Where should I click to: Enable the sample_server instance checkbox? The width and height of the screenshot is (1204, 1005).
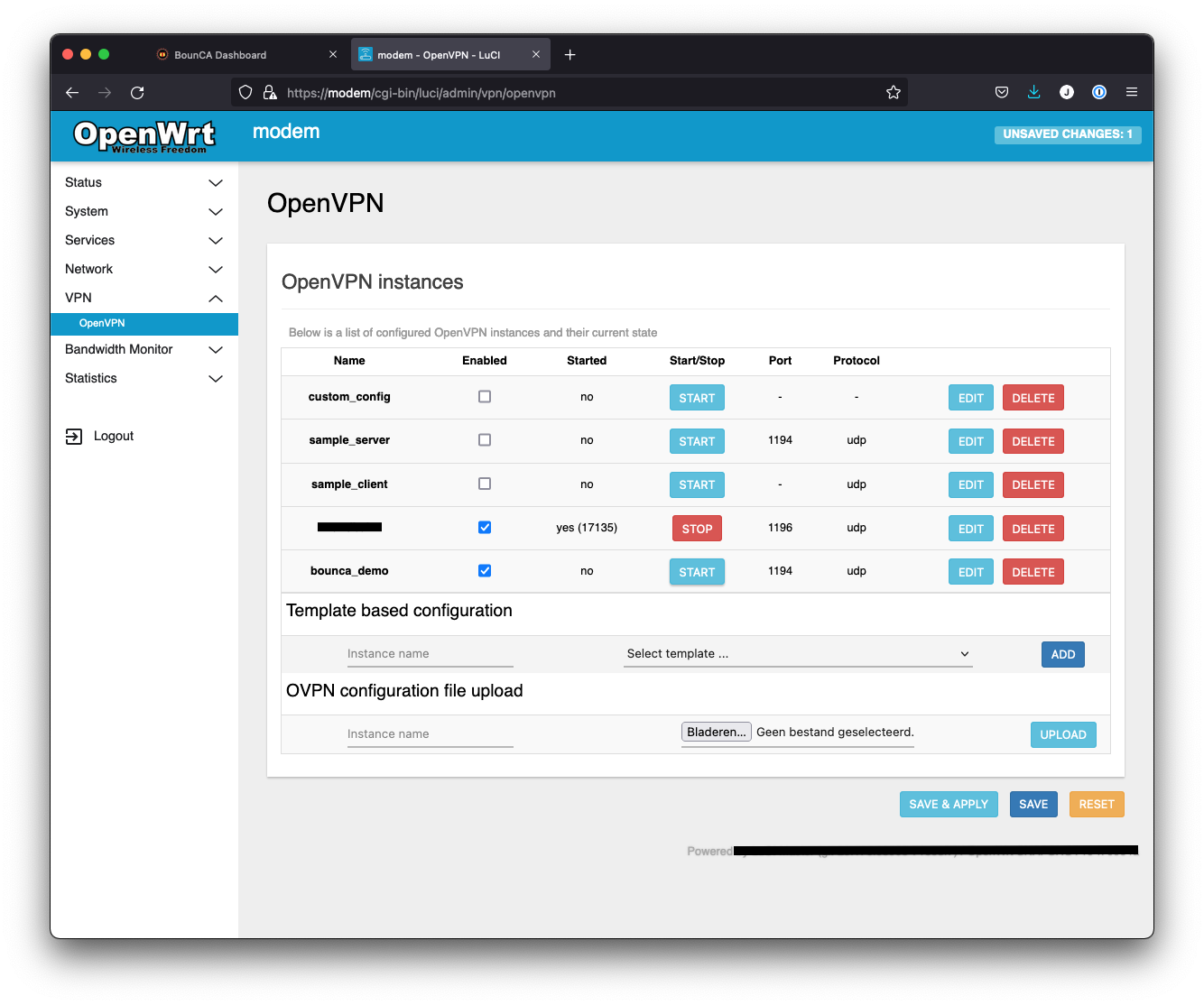pyautogui.click(x=485, y=440)
